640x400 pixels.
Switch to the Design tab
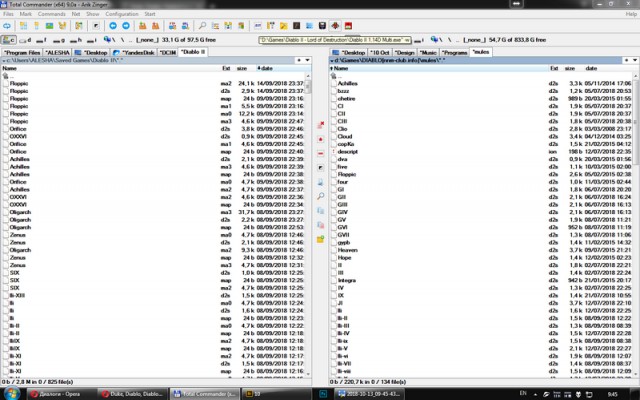coord(404,52)
